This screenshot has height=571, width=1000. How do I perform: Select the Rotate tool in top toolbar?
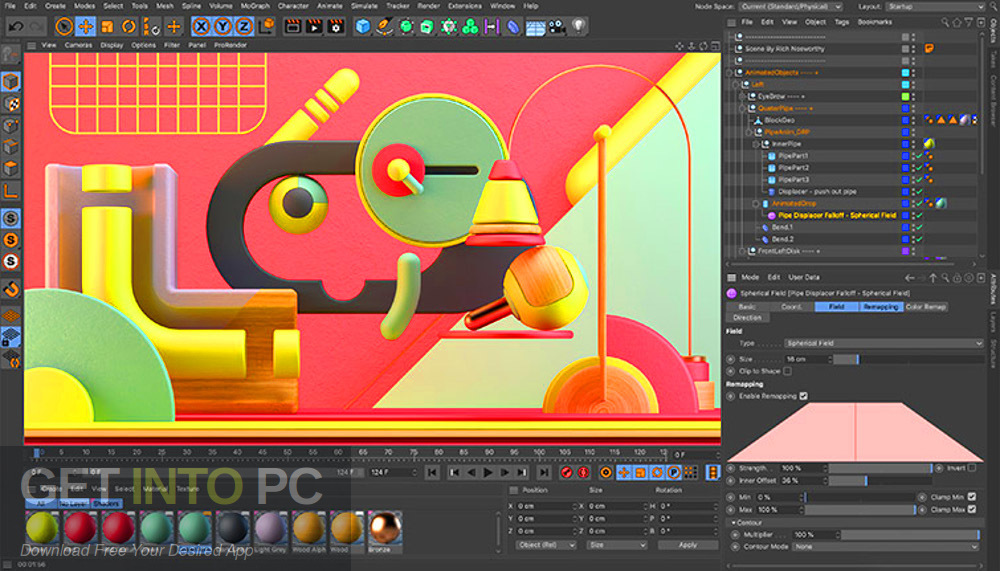[130, 26]
